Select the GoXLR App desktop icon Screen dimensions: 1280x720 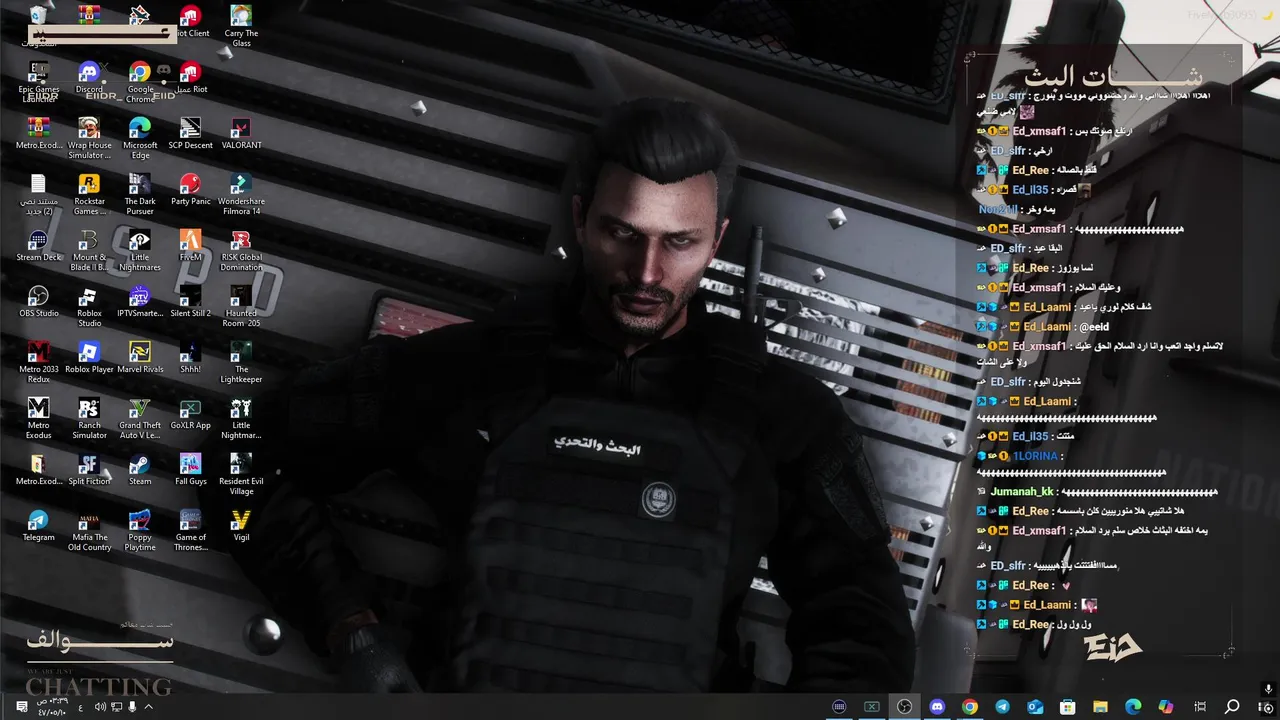[190, 414]
